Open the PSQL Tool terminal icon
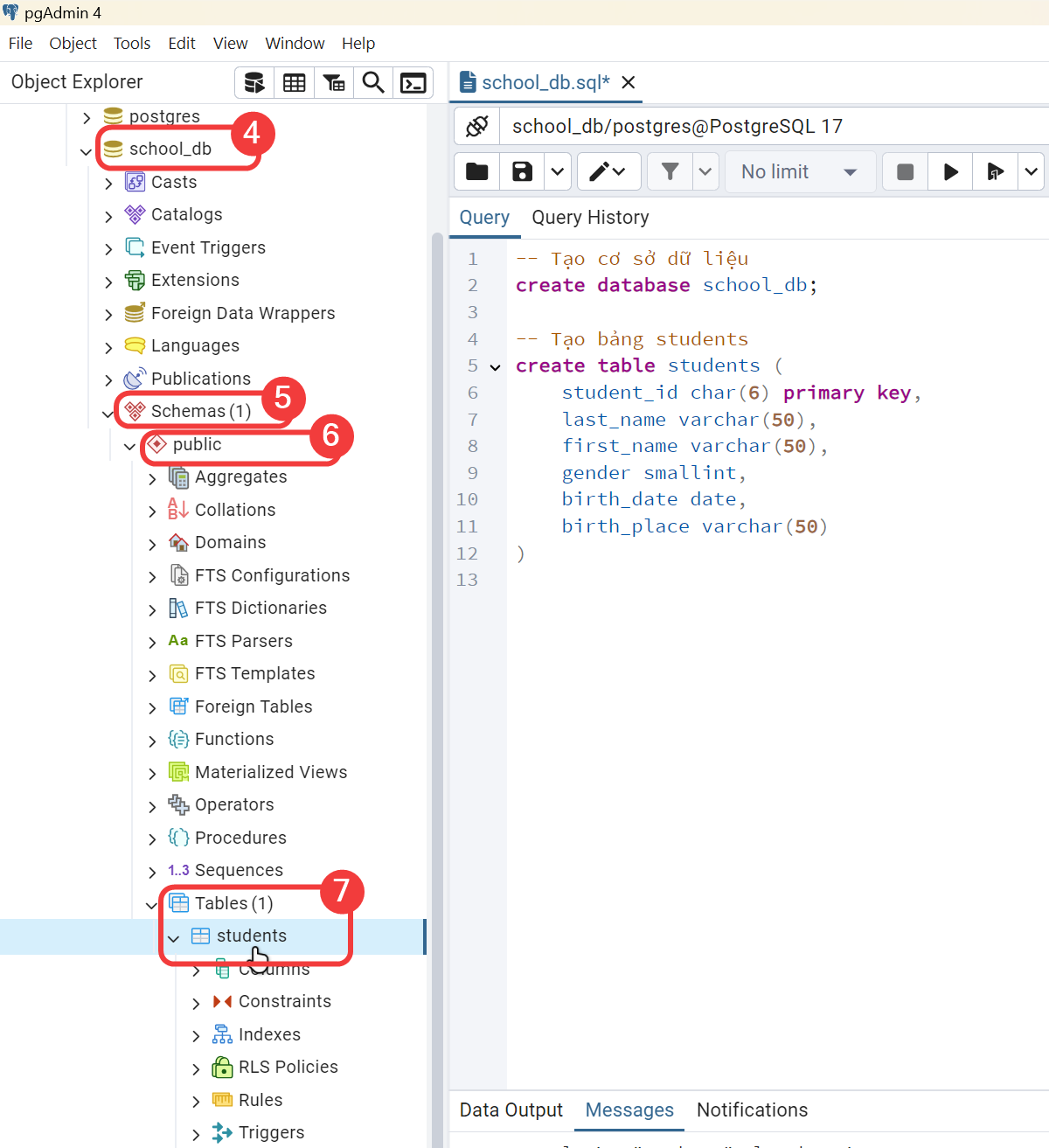This screenshot has height=1148, width=1049. (413, 83)
